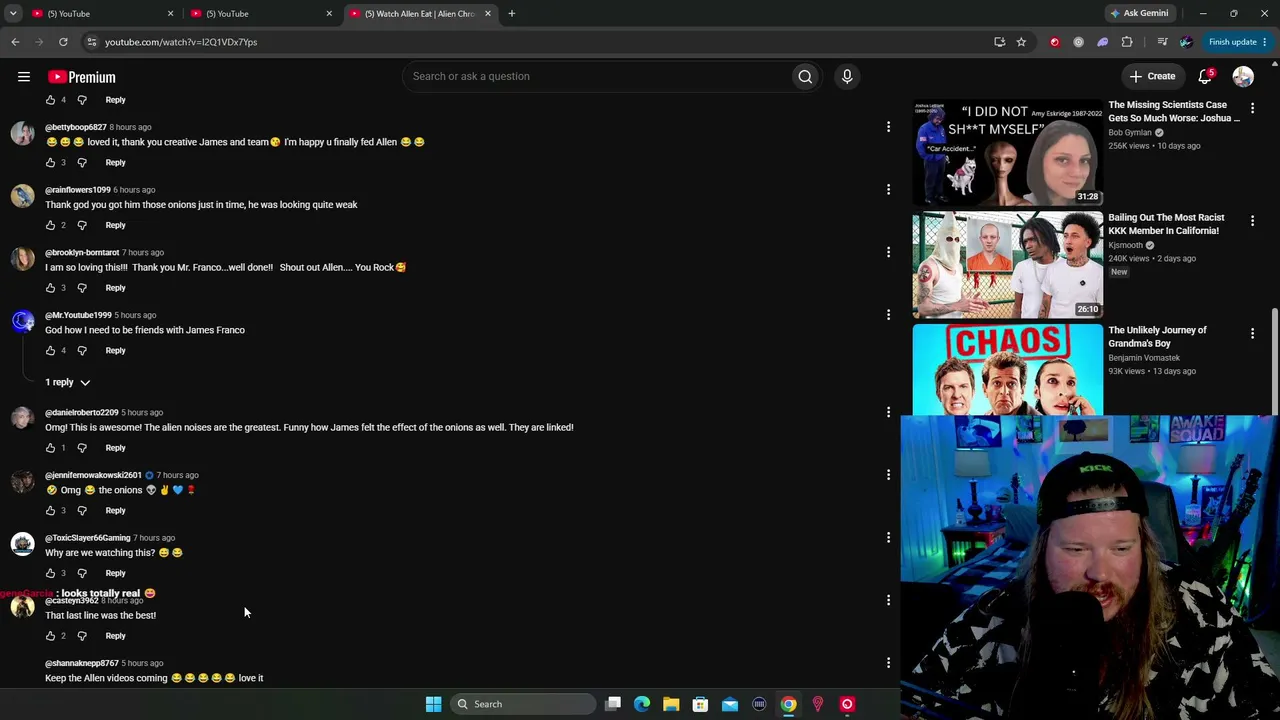View site information icon in address bar
The width and height of the screenshot is (1280, 720).
point(91,42)
